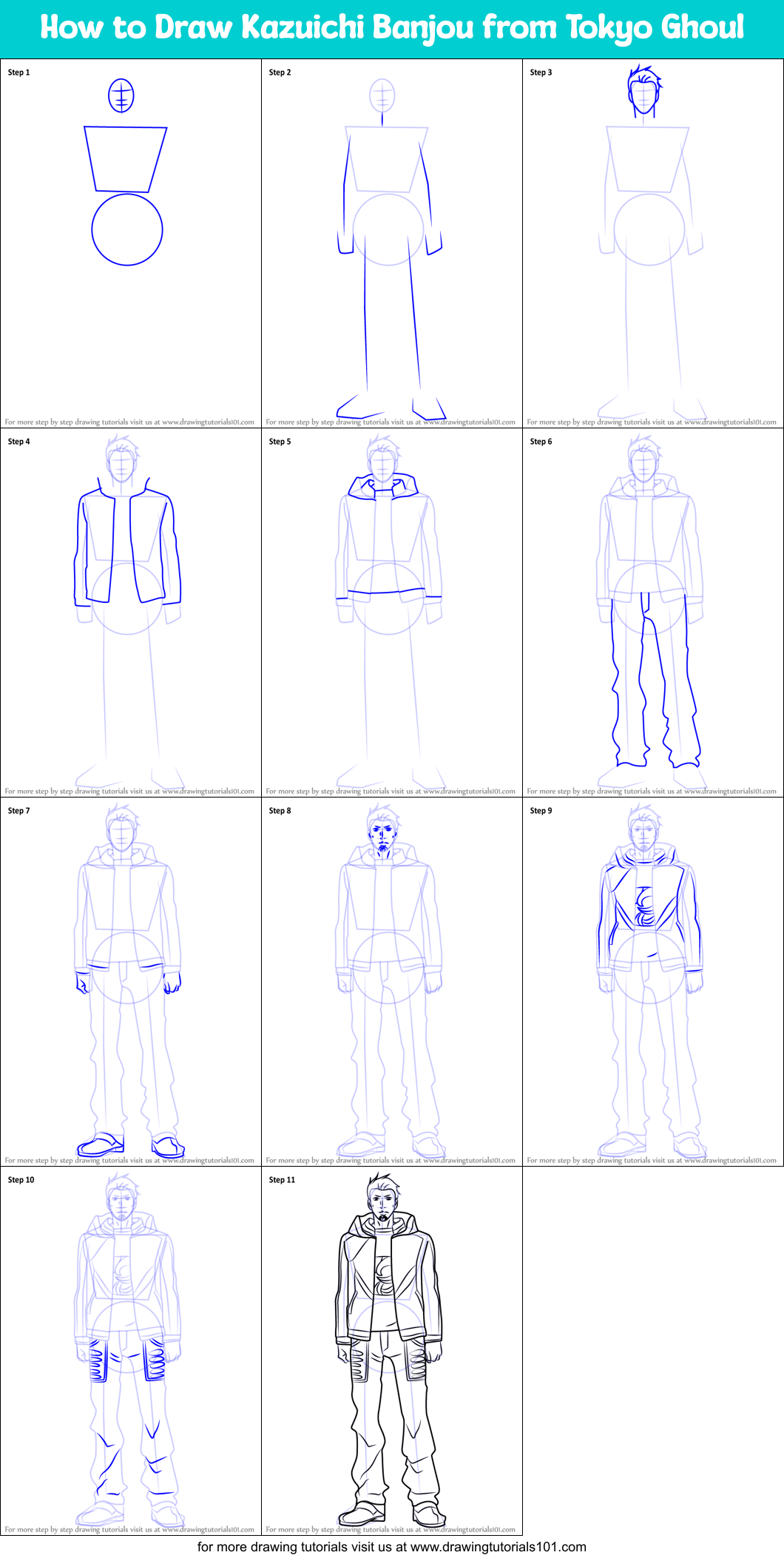Click the Step 7 shoes drawing panel
The image size is (784, 1558).
[131, 982]
